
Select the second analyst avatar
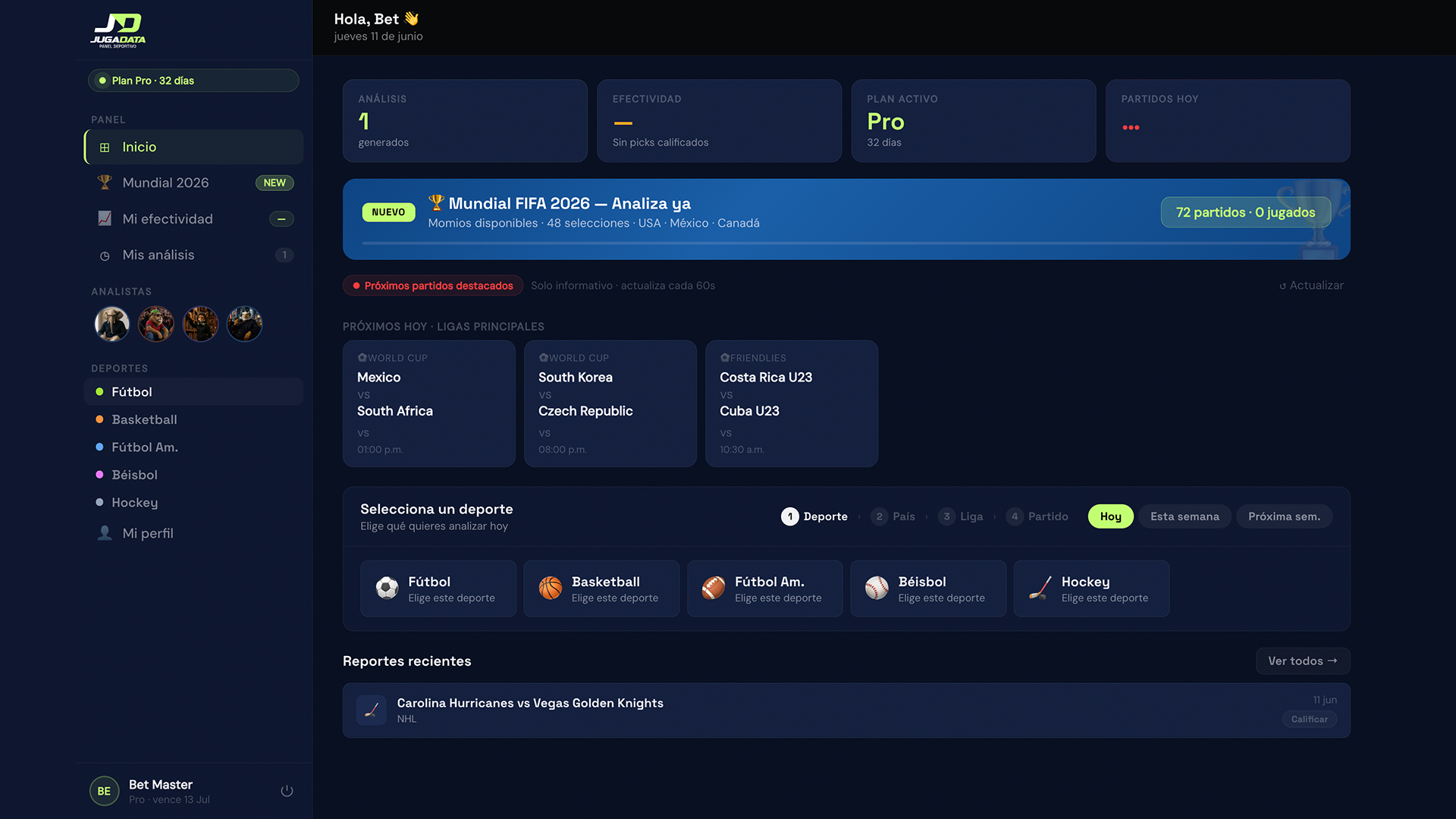(156, 324)
